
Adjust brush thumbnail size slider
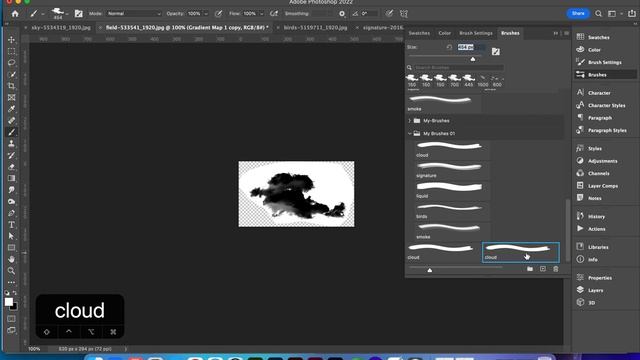coord(430,270)
